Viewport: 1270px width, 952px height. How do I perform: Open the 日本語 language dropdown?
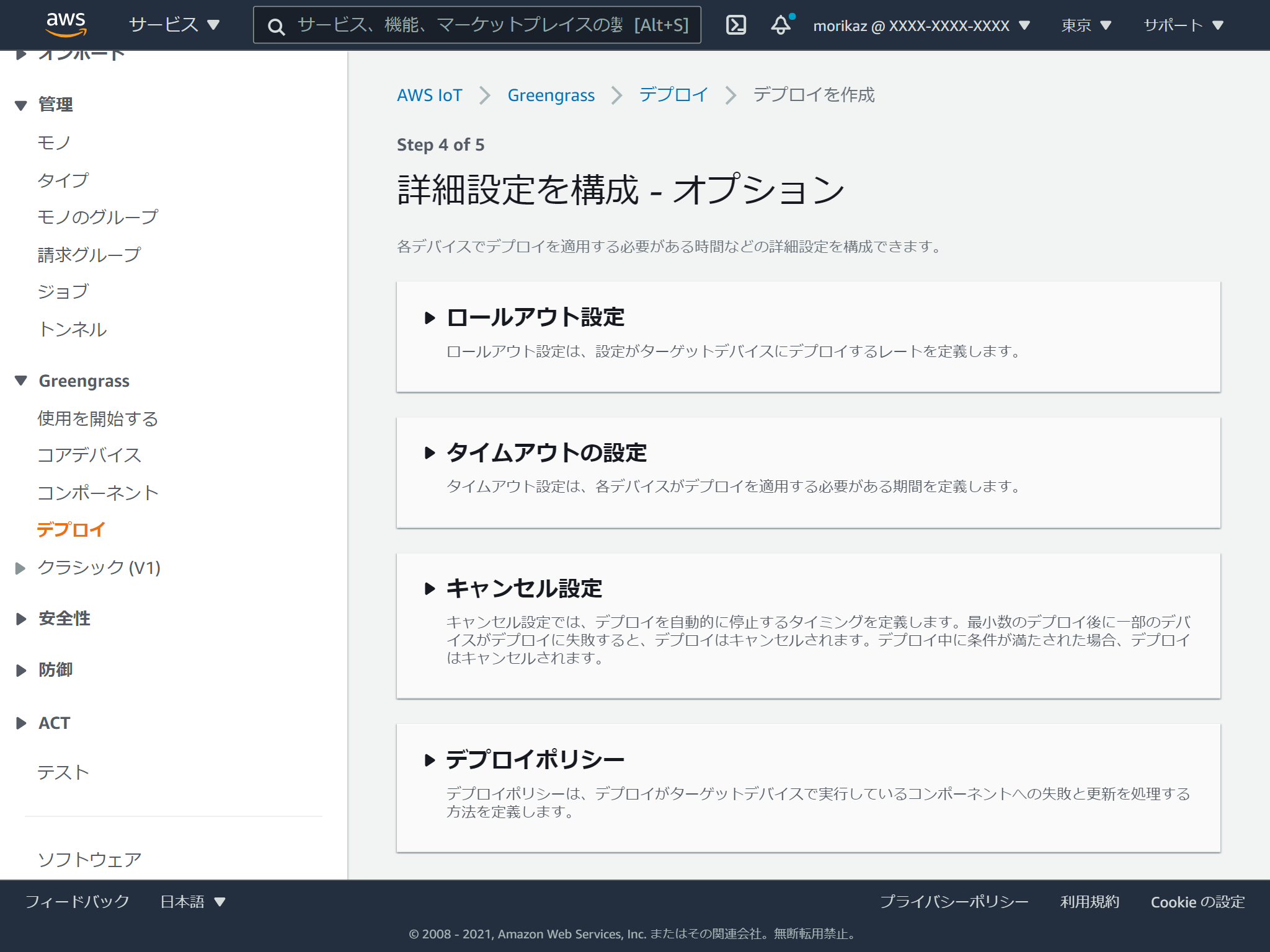point(192,902)
